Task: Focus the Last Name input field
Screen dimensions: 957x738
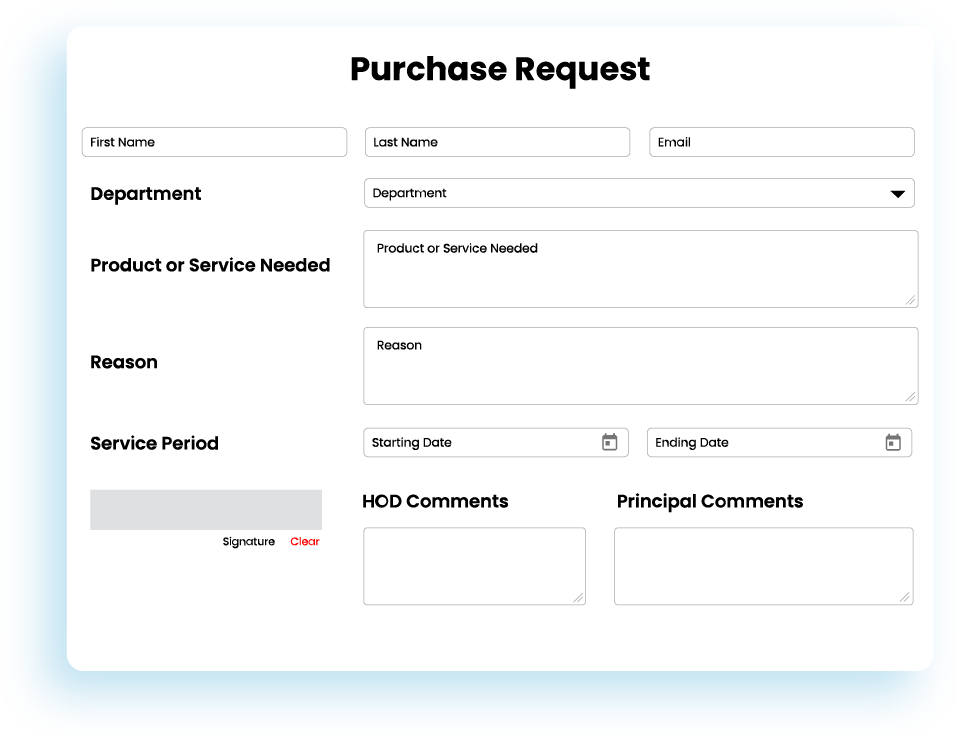Action: [x=497, y=142]
